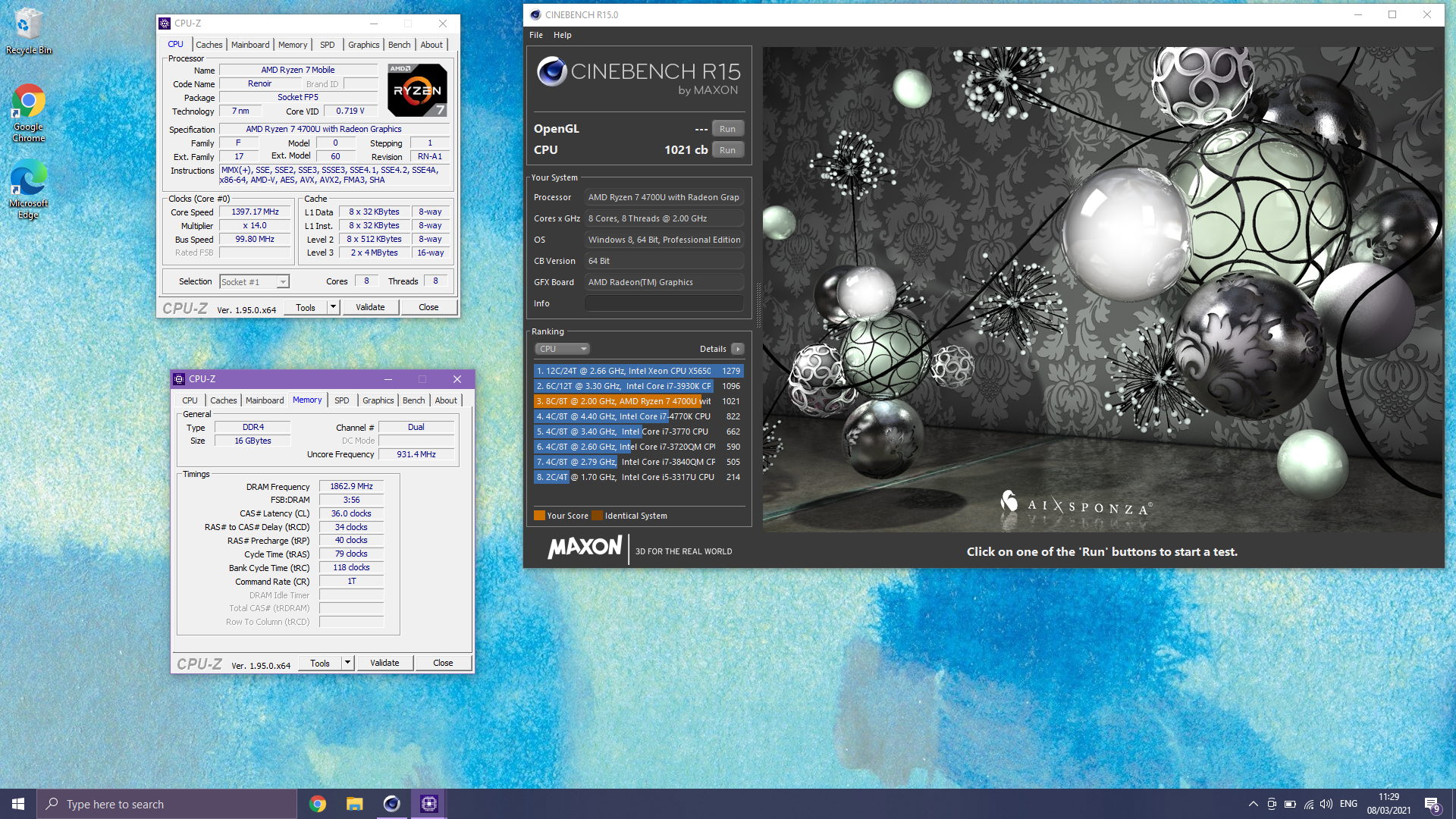This screenshot has height=819, width=1456.
Task: Select ranking row Intel Core i7-3840QM
Action: 639,462
